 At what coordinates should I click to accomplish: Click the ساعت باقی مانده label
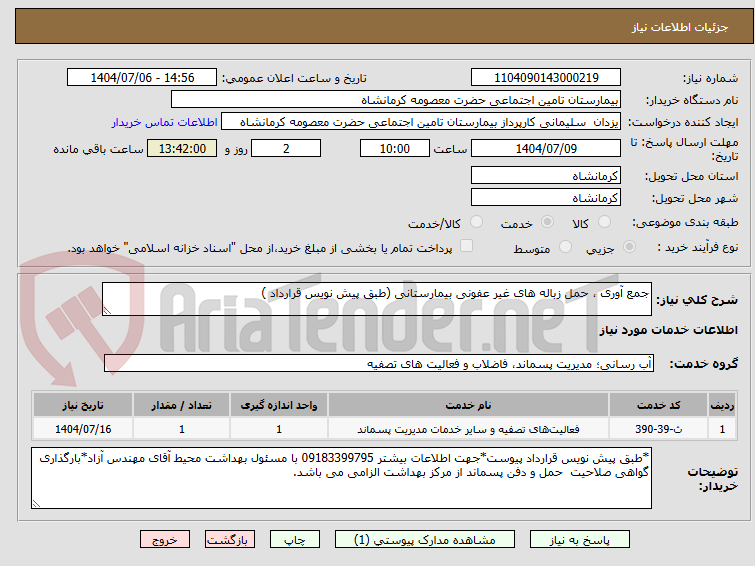(98, 149)
